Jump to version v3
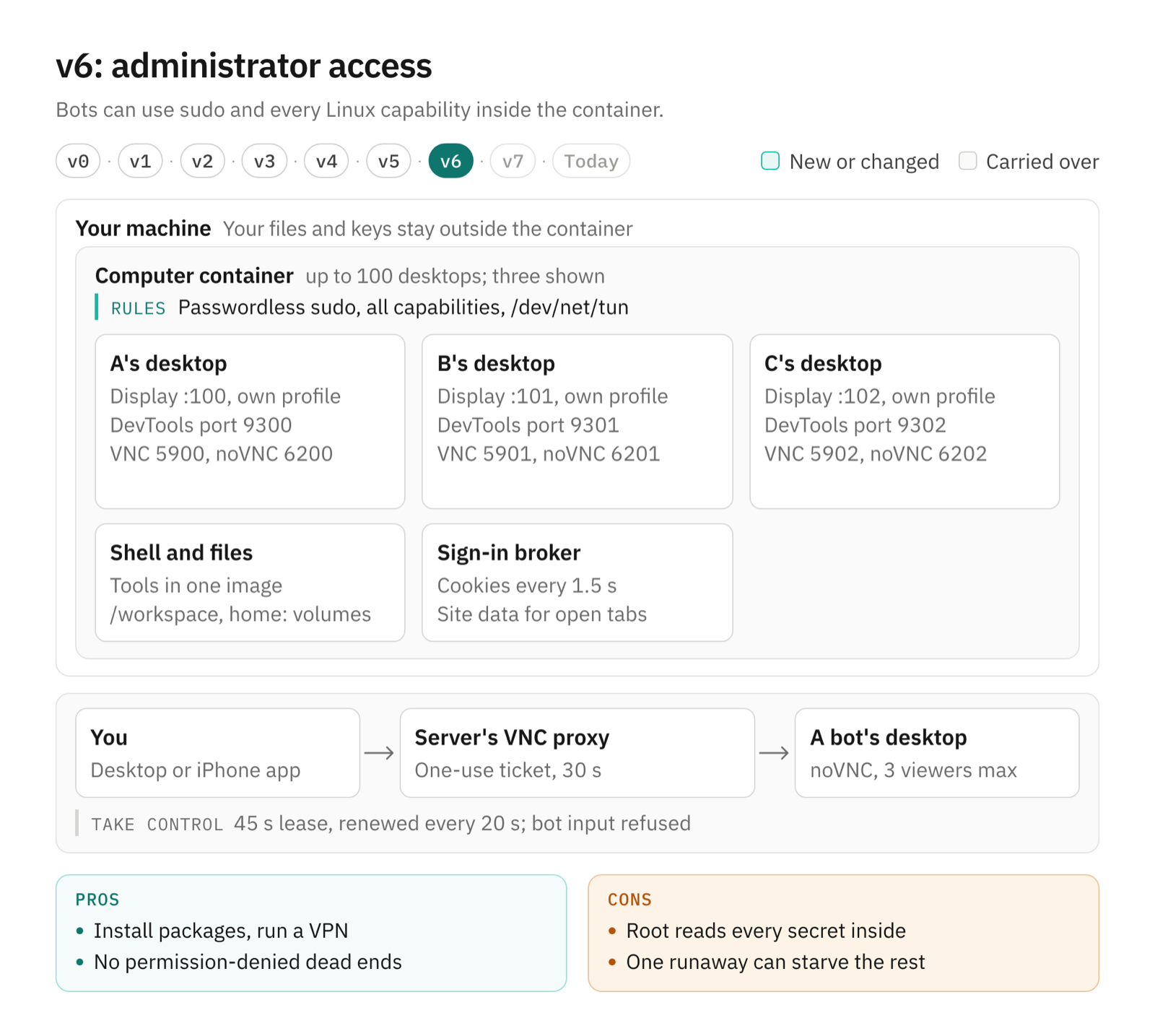This screenshot has height=1036, width=1155. [x=264, y=161]
